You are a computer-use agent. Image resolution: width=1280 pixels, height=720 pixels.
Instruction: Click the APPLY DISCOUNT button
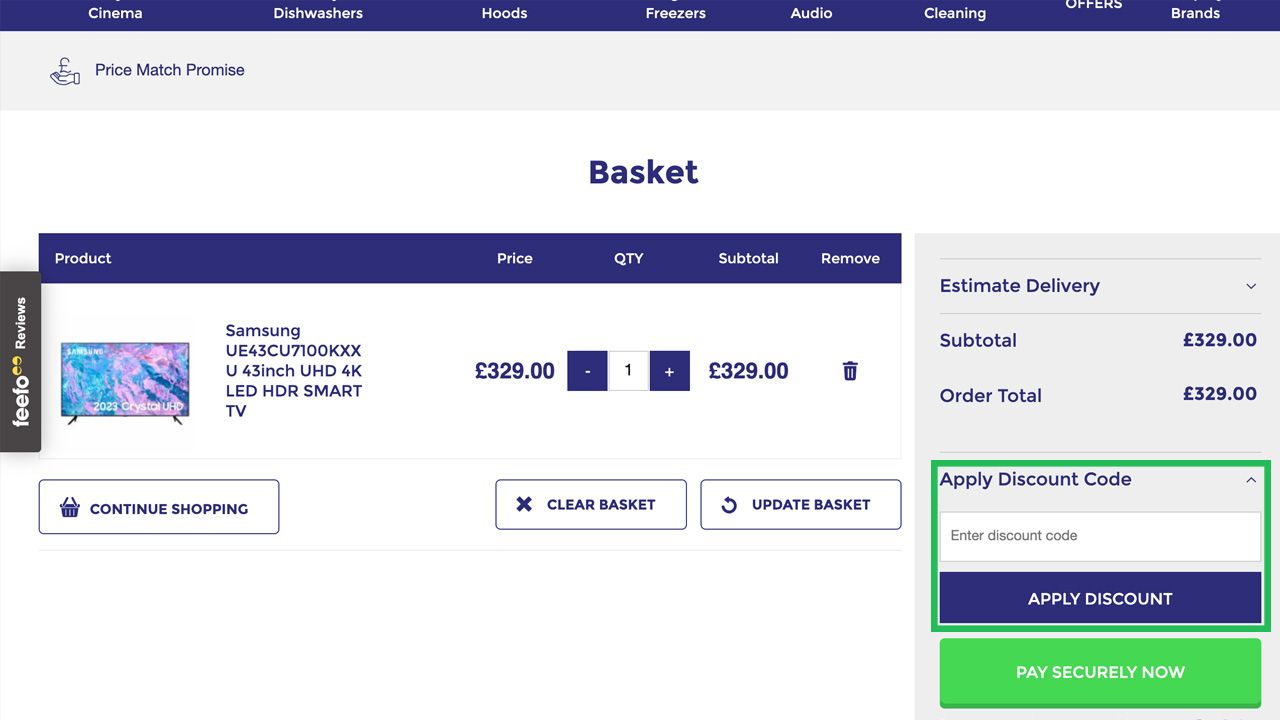point(1100,598)
